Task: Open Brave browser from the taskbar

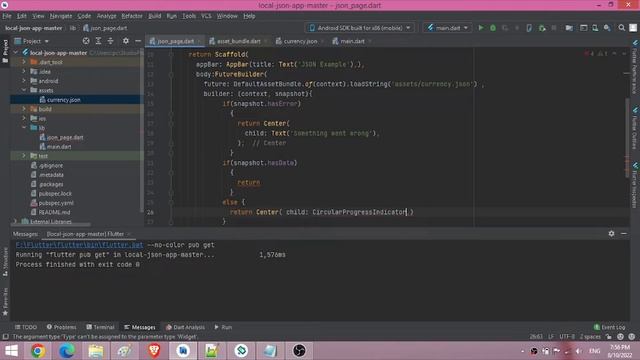Action: coord(154,351)
